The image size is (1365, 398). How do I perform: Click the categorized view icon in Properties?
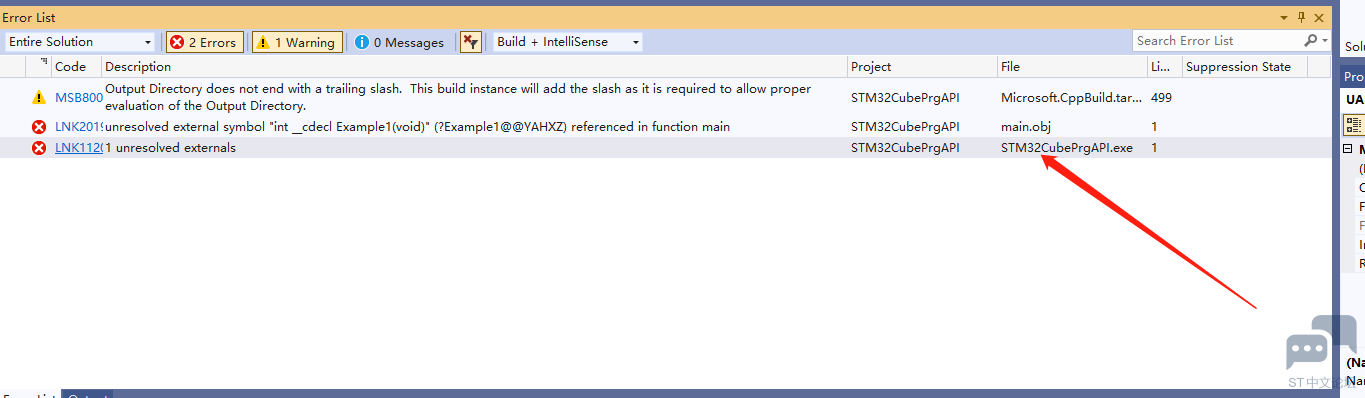coord(1353,125)
